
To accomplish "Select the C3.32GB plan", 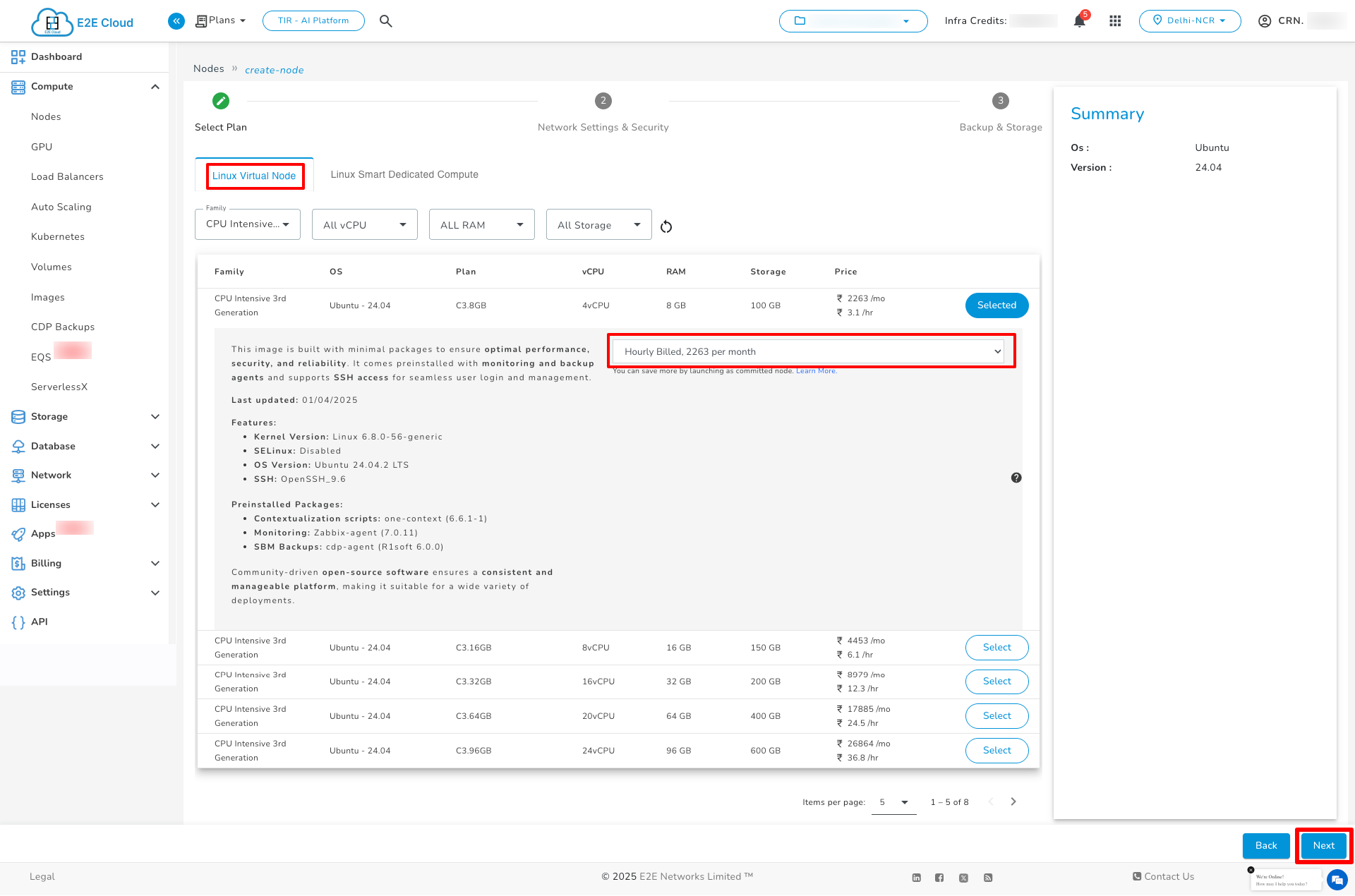I will point(996,681).
